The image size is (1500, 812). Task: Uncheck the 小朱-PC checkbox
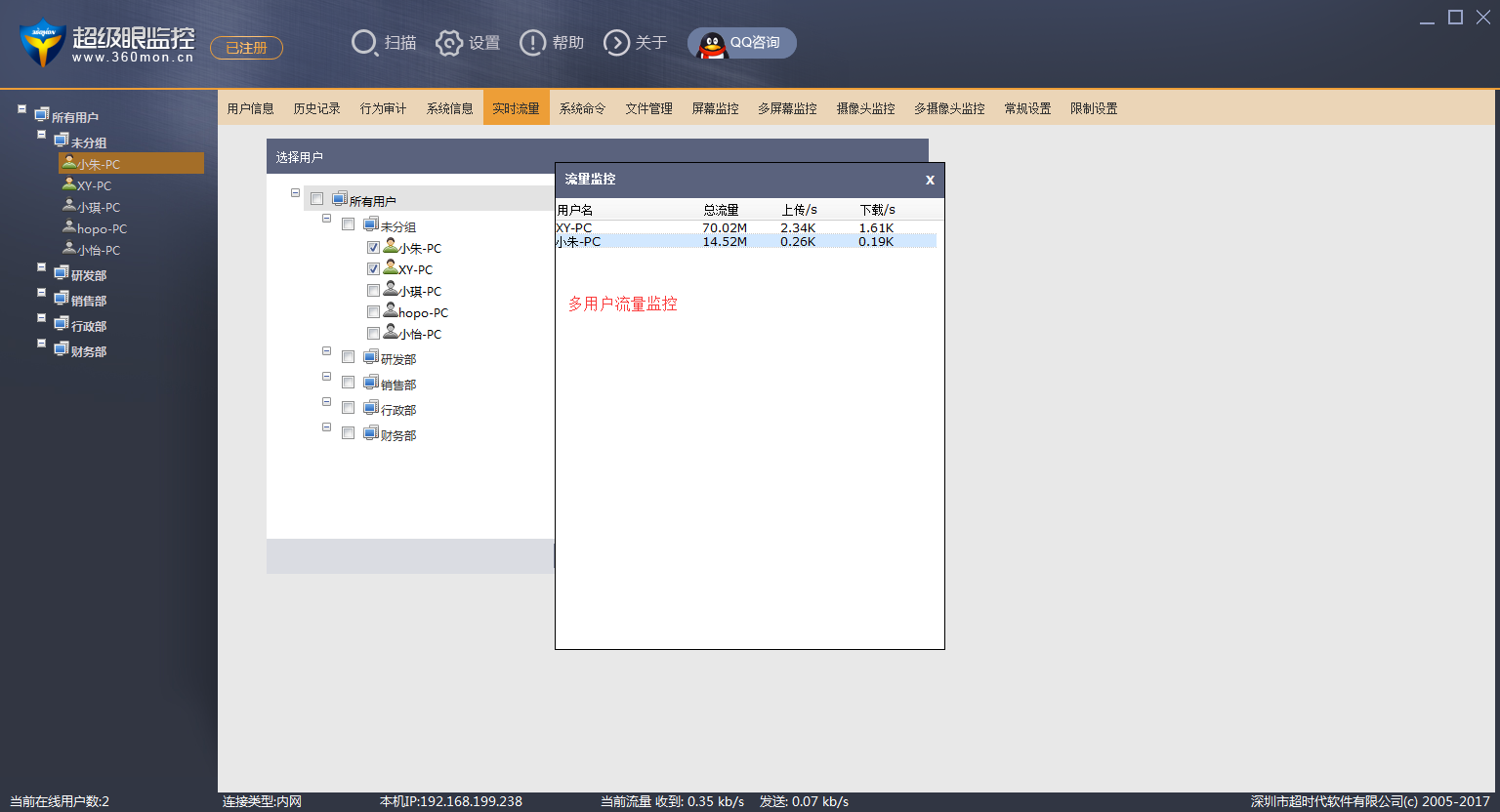pyautogui.click(x=373, y=248)
